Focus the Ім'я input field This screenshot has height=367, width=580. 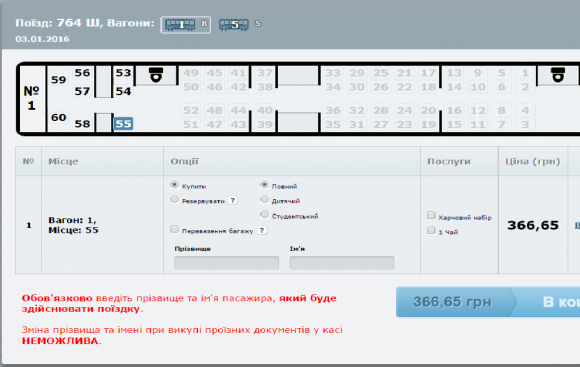(342, 263)
